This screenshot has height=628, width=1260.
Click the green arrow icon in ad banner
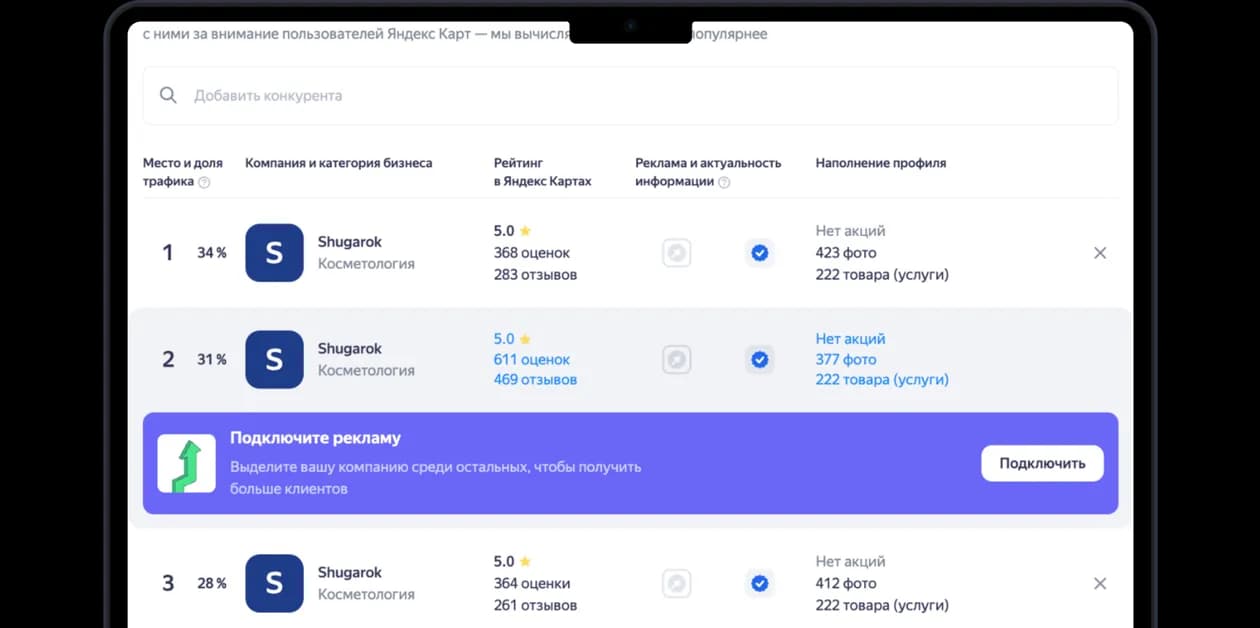[187, 464]
